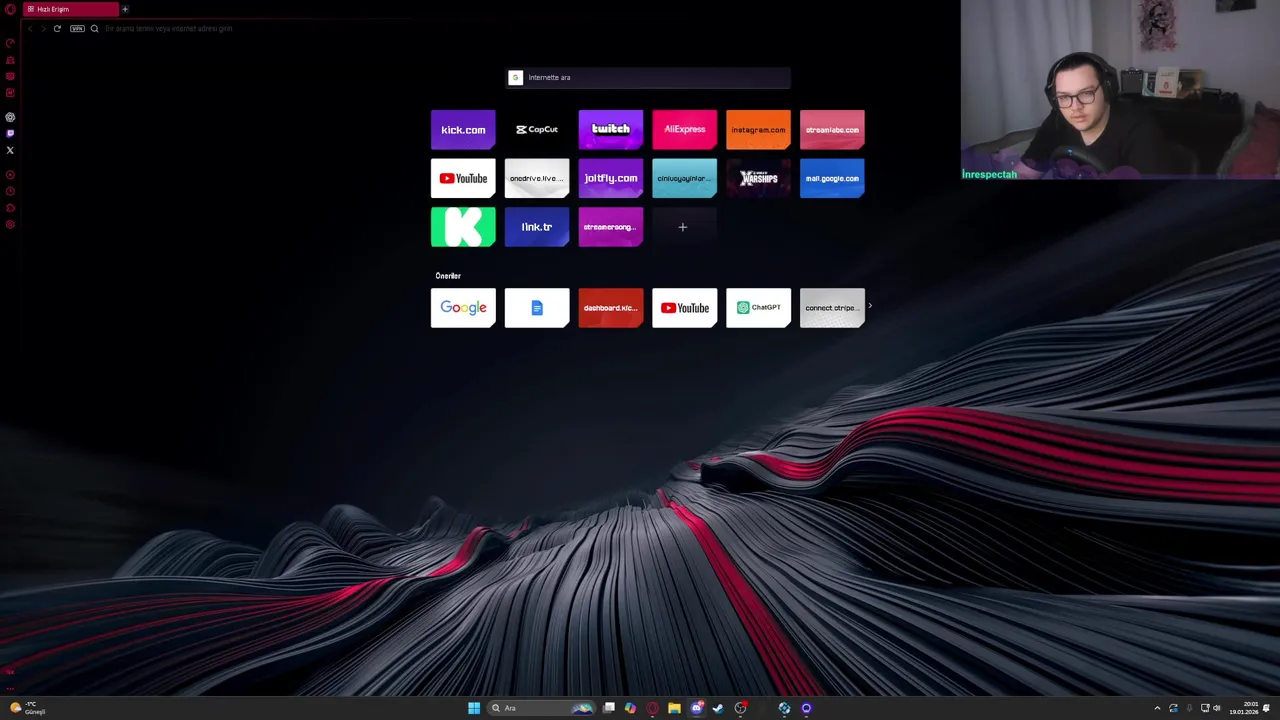Open the volume control in system tray
Screen dimensions: 1280x720
1217,708
